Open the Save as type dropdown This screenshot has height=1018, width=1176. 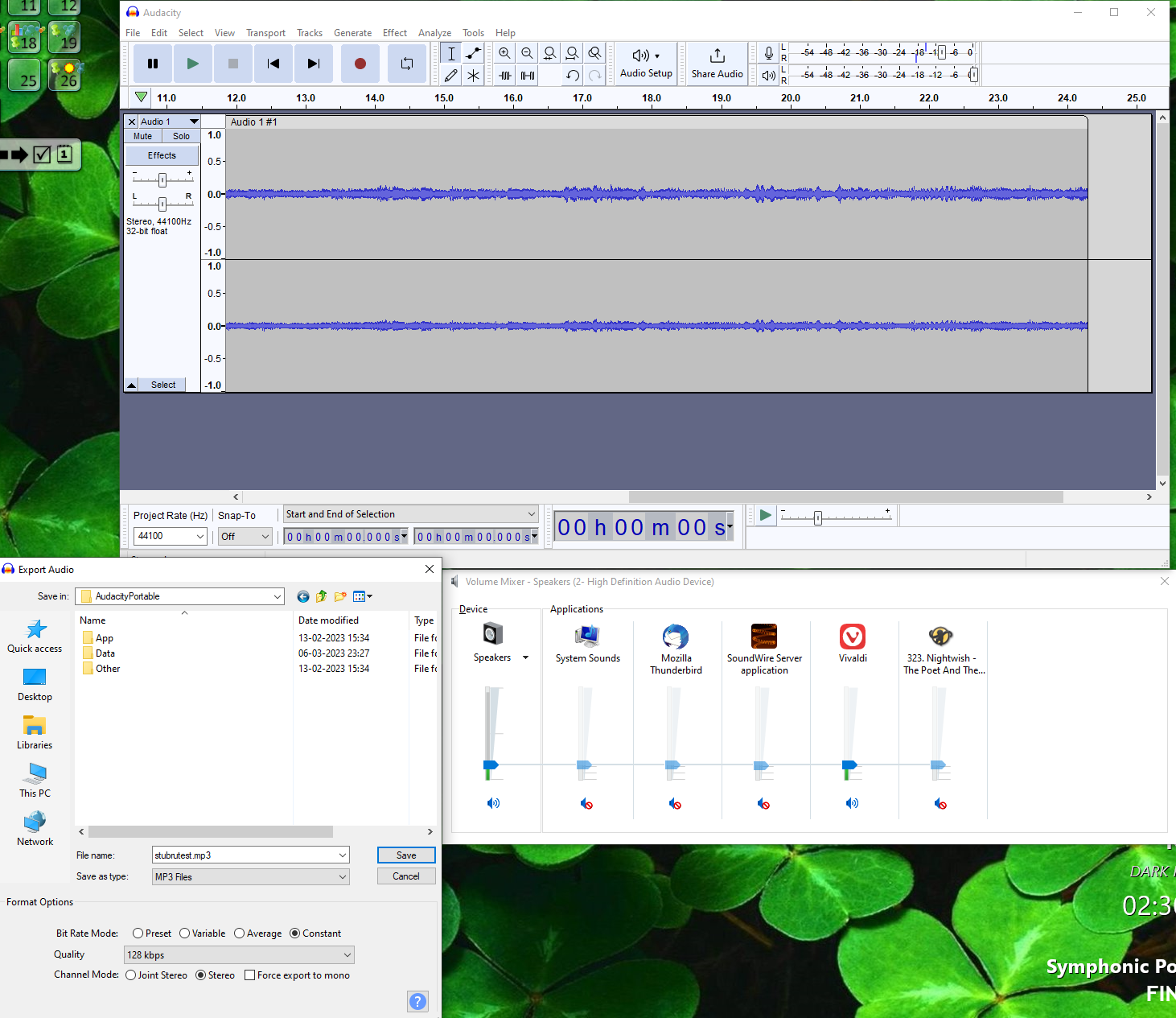[x=342, y=877]
